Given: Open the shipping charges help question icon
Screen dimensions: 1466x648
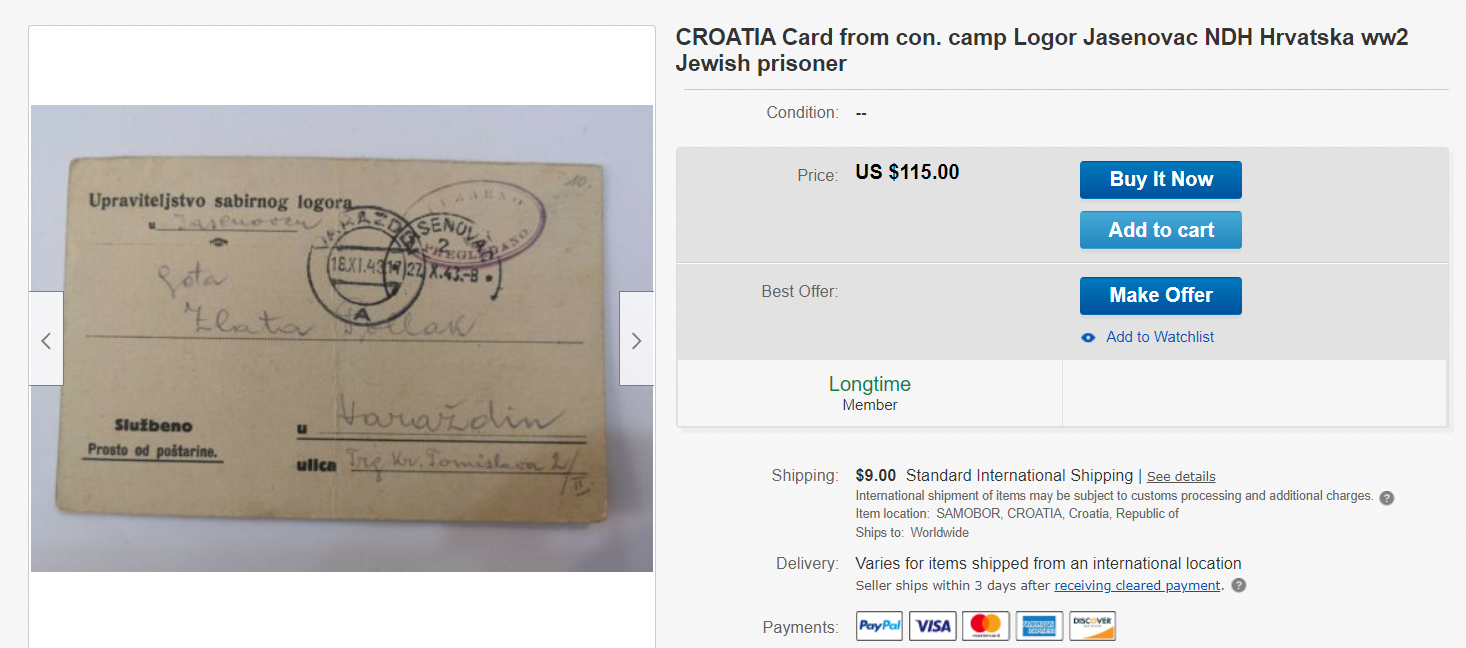Looking at the screenshot, I should [x=1386, y=497].
